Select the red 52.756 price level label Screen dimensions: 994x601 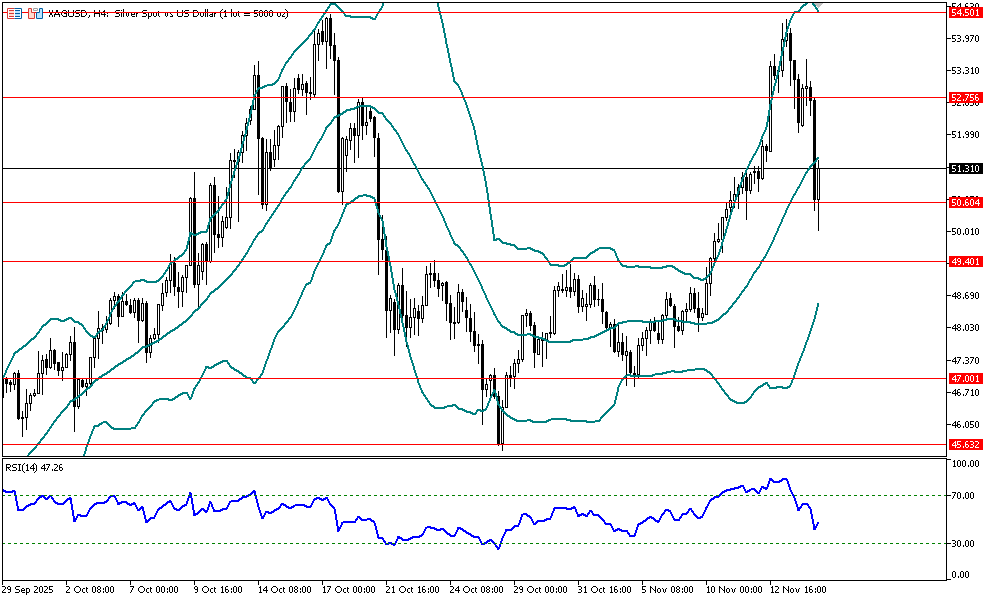point(964,98)
